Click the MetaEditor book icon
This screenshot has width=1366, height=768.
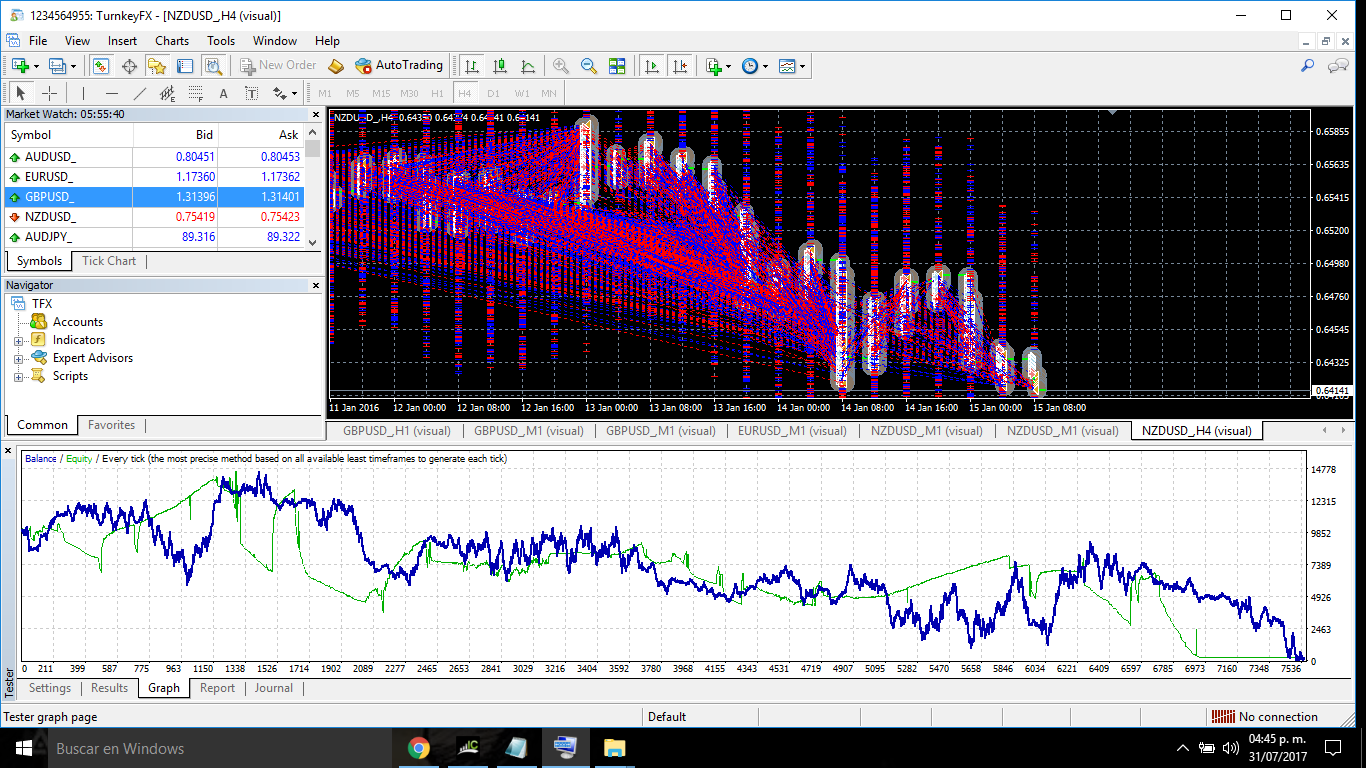pos(336,66)
